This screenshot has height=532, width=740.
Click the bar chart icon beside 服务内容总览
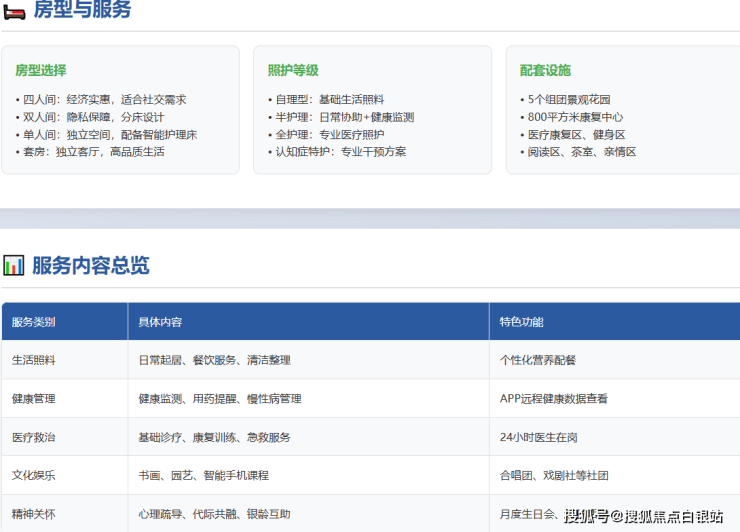point(14,265)
